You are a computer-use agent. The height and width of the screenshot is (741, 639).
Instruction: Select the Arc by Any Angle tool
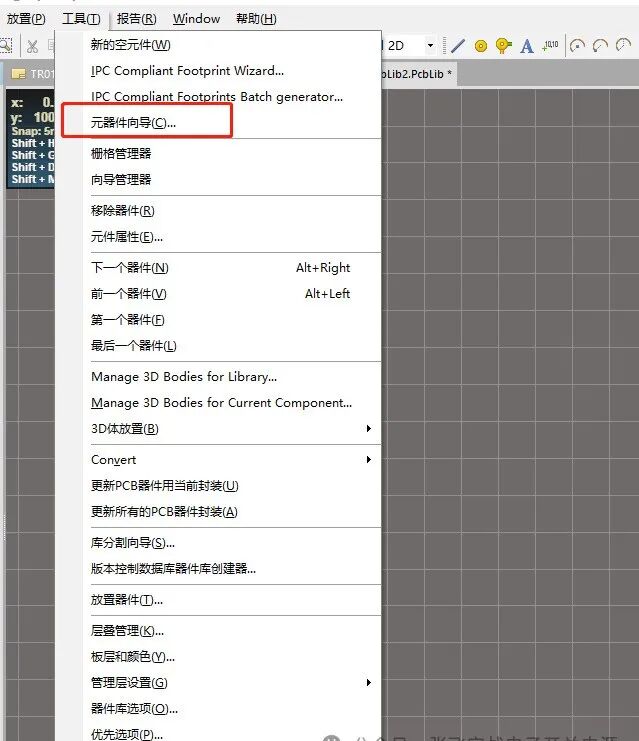(623, 45)
